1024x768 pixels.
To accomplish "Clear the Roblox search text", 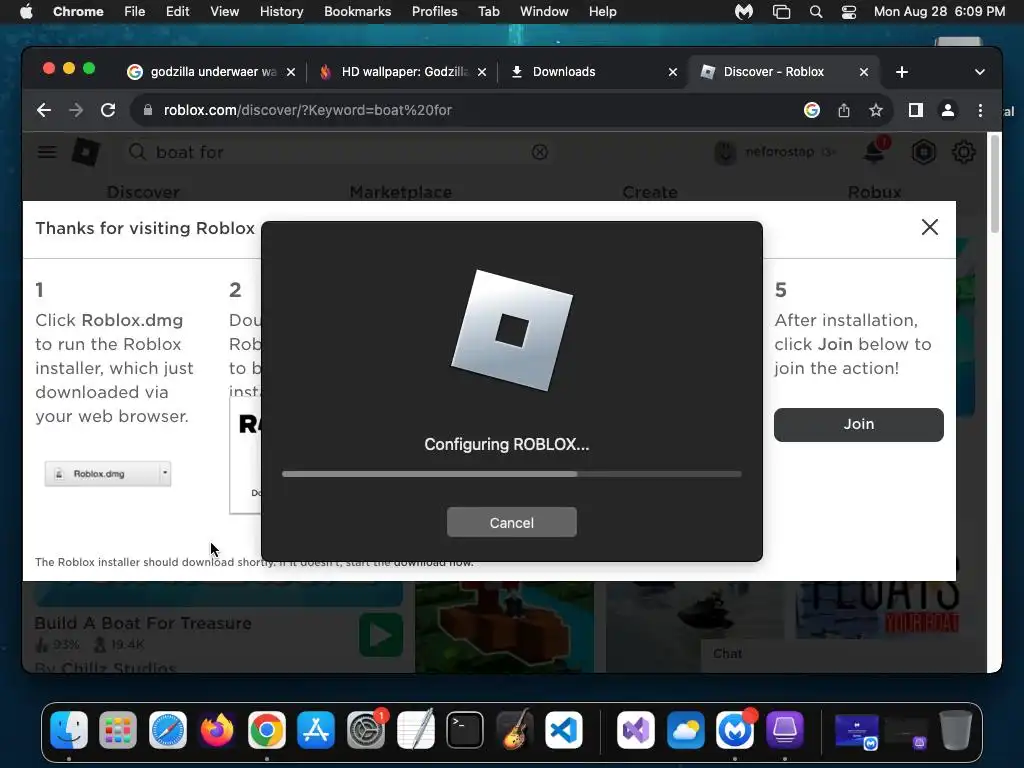I will [539, 152].
